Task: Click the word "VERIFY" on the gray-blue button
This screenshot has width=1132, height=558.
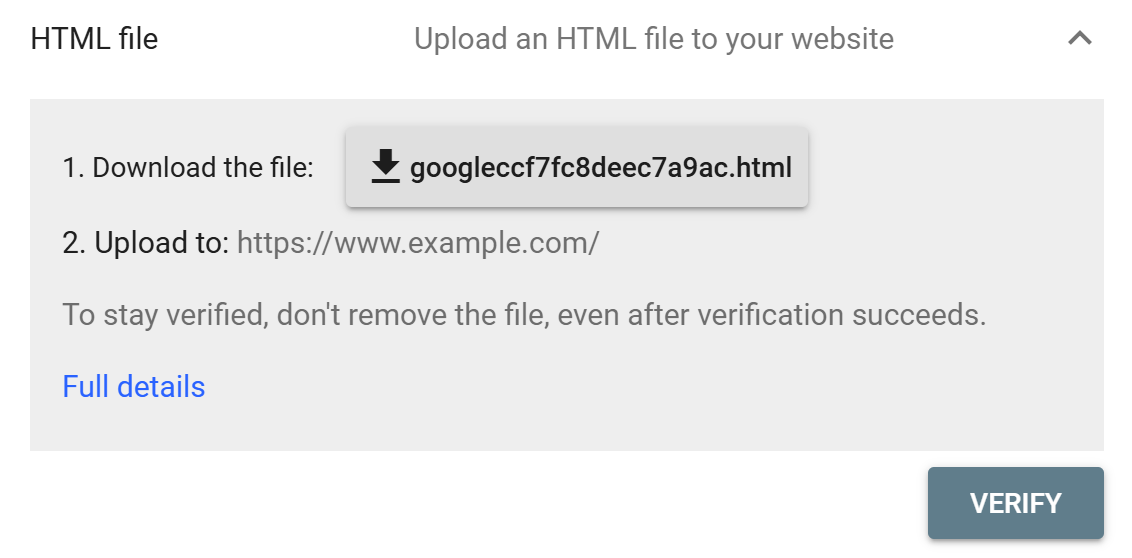Action: [x=1015, y=503]
